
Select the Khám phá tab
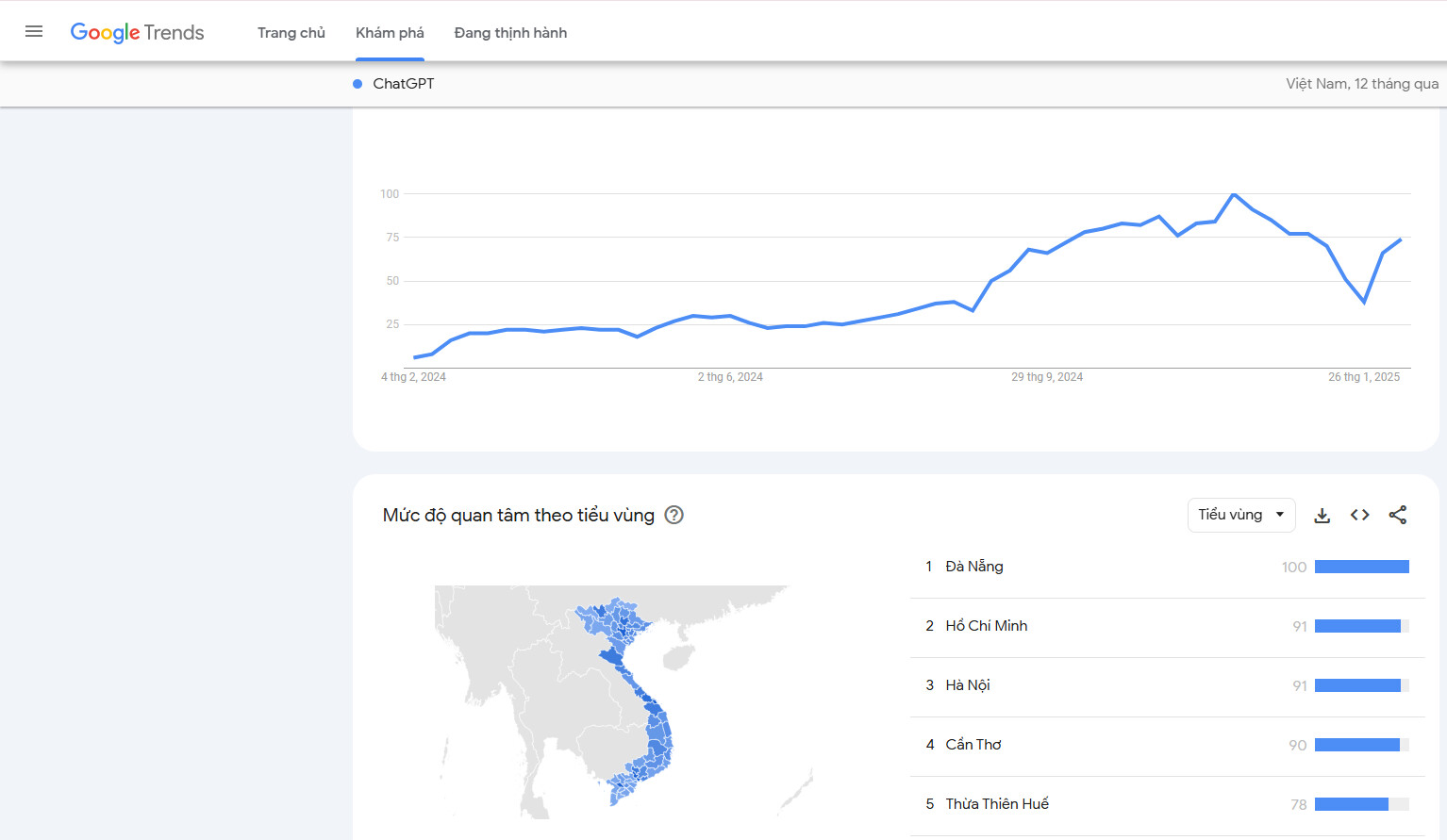[x=390, y=33]
